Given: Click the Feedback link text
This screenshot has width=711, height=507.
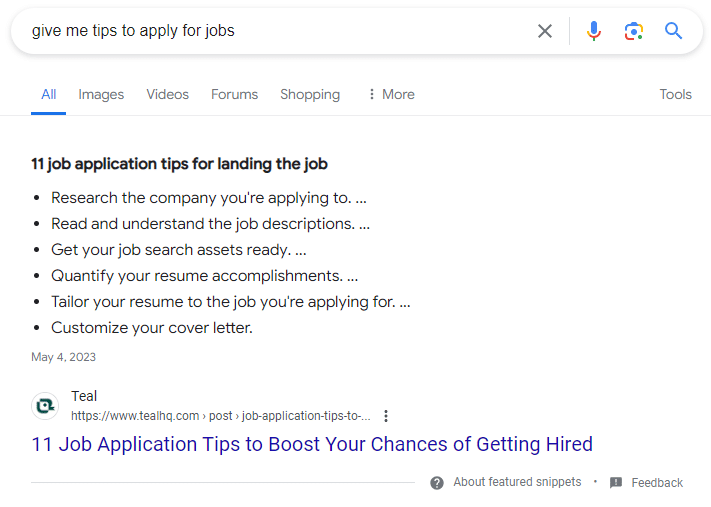Looking at the screenshot, I should (657, 483).
